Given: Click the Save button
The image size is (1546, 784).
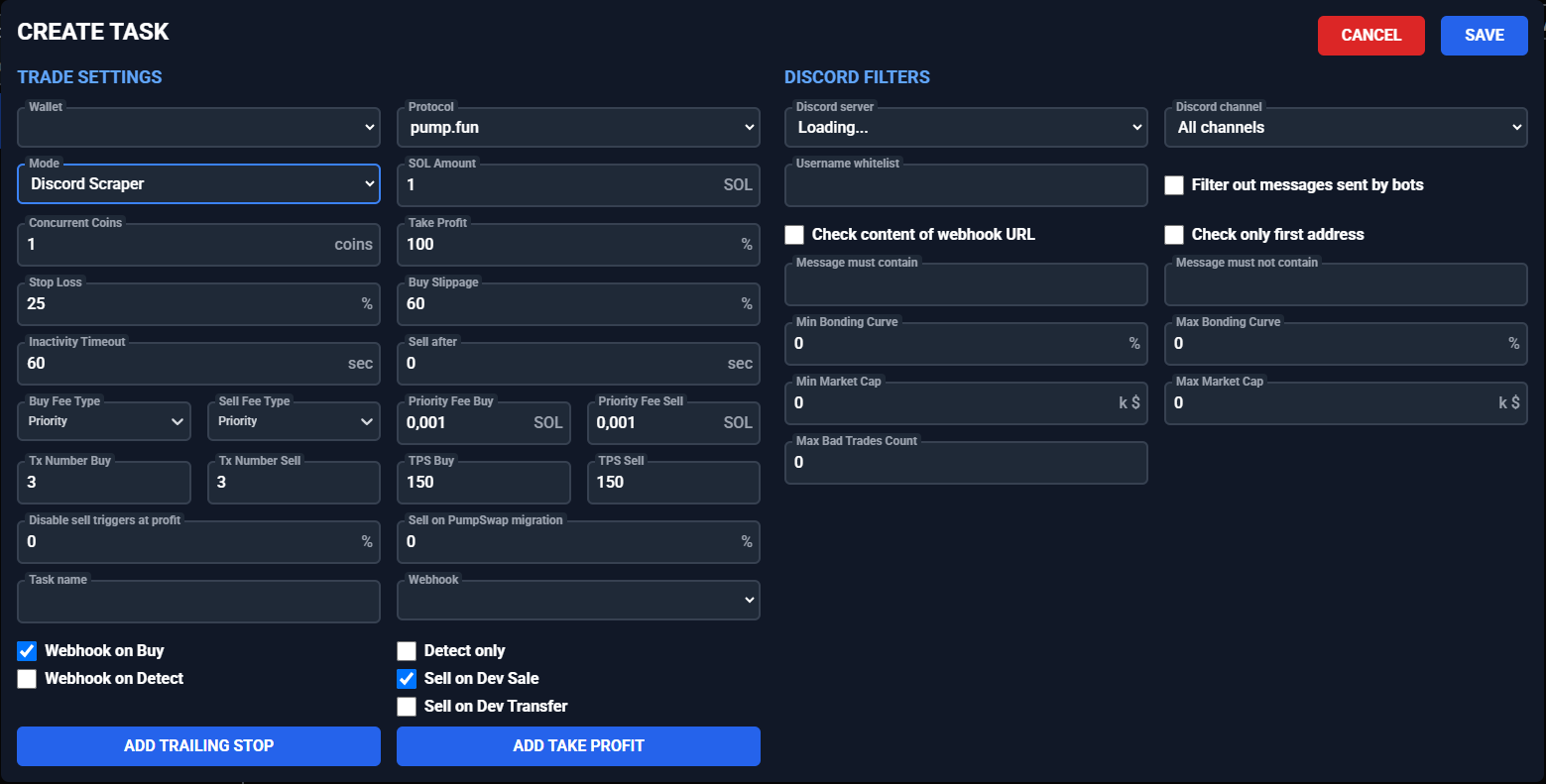Looking at the screenshot, I should (1484, 36).
